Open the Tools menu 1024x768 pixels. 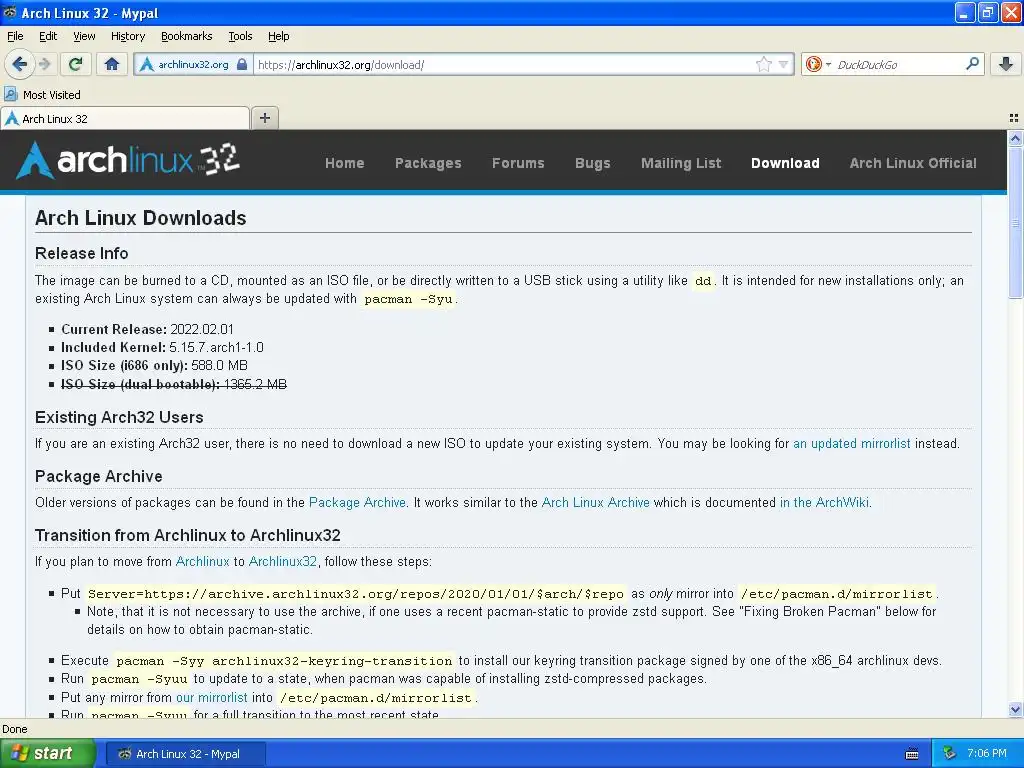pyautogui.click(x=240, y=36)
